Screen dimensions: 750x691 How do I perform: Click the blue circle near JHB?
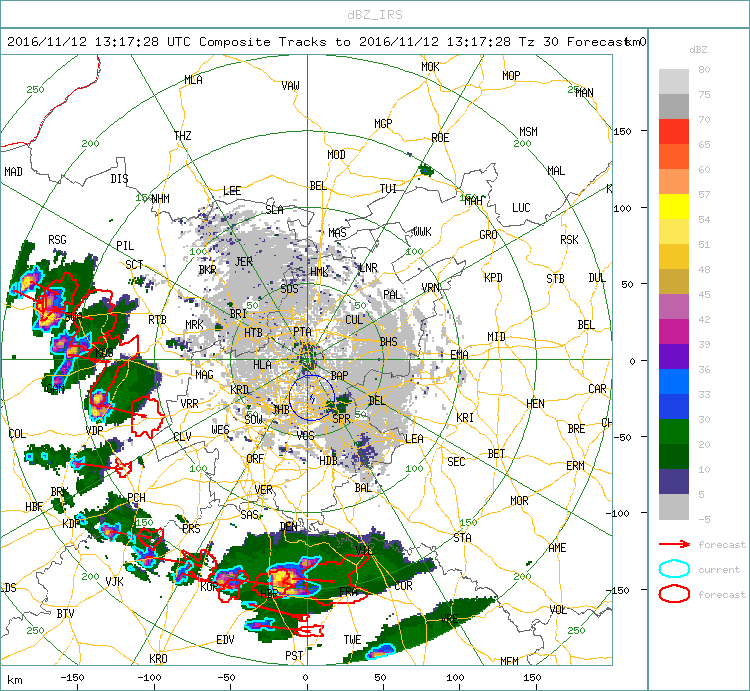[x=311, y=397]
